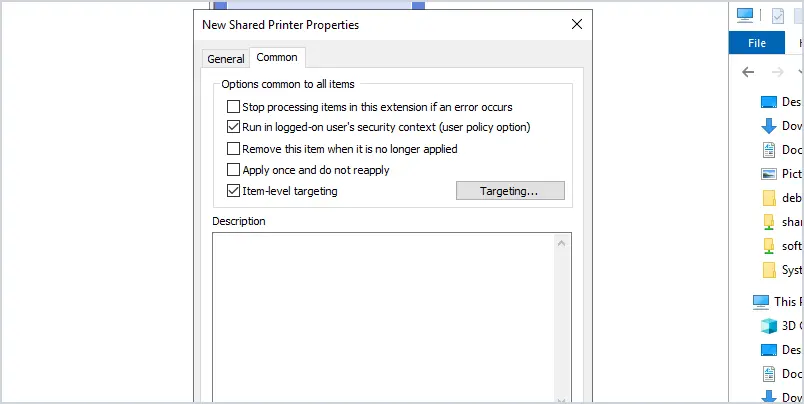Image resolution: width=804 pixels, height=404 pixels.
Task: Select the Documents icon in Quick access
Action: click(769, 150)
